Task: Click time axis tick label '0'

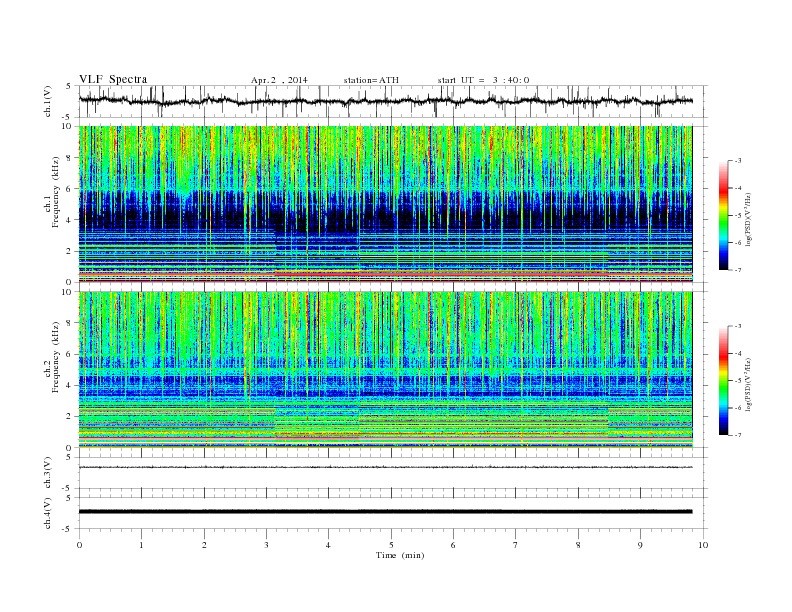Action: 79,545
